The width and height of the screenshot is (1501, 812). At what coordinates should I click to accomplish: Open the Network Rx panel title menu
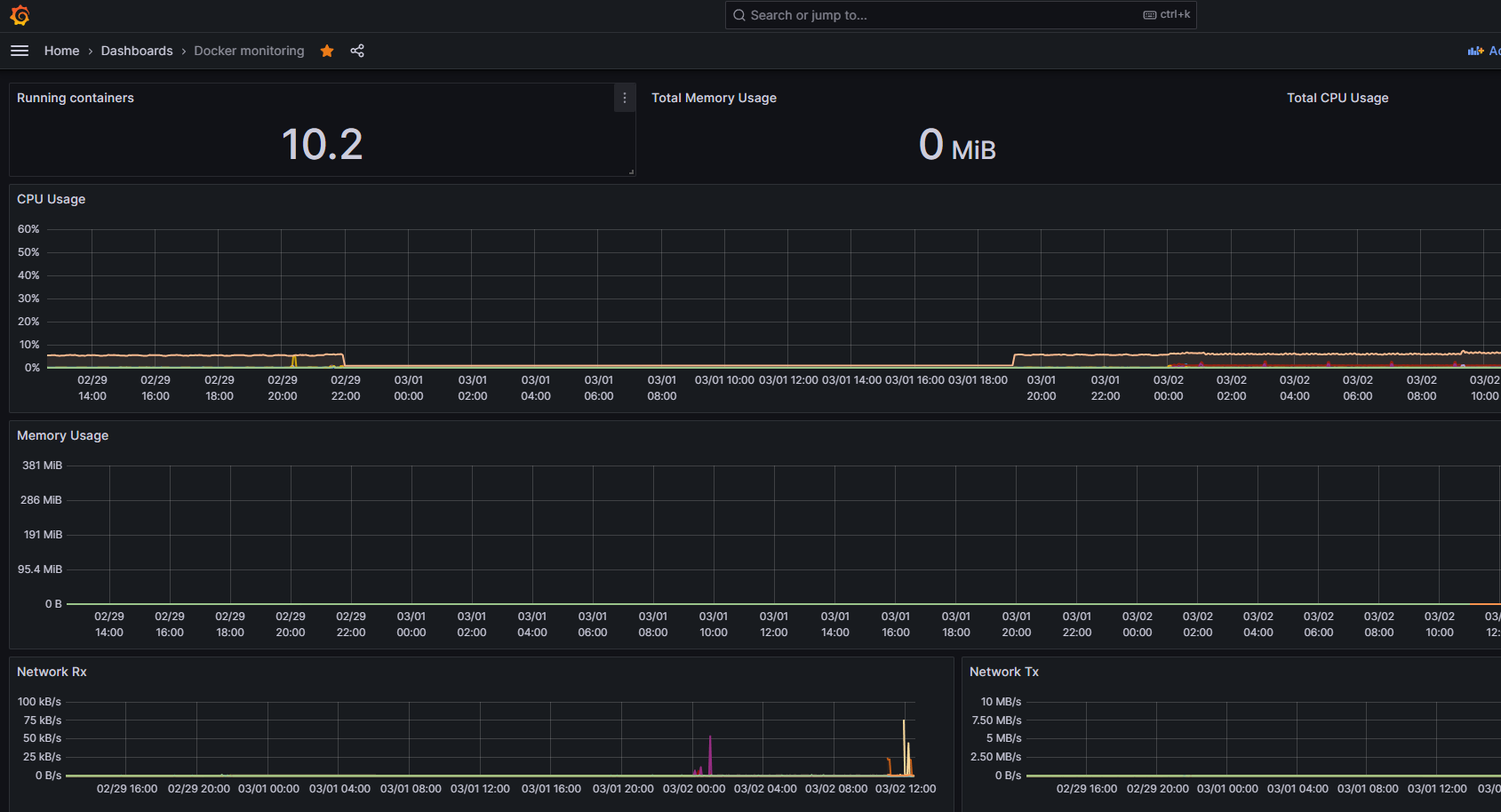click(51, 672)
